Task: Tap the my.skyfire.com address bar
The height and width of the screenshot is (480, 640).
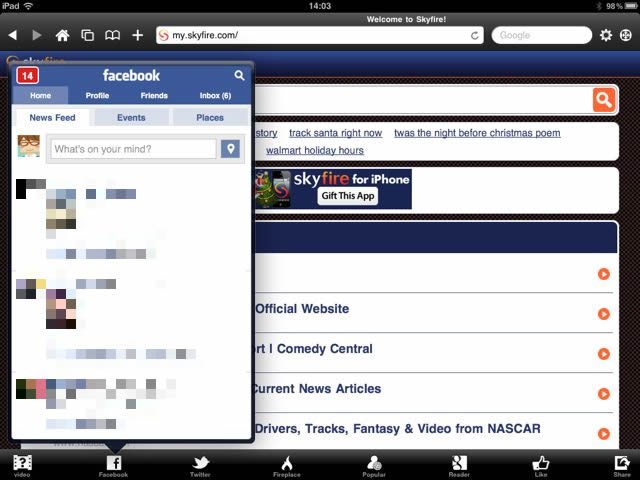Action: [x=320, y=36]
